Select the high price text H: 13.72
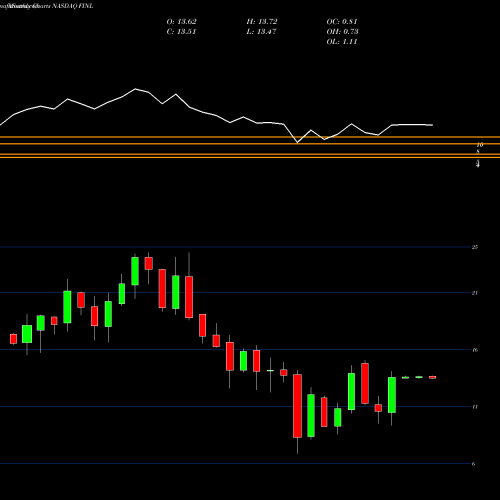 coord(262,22)
